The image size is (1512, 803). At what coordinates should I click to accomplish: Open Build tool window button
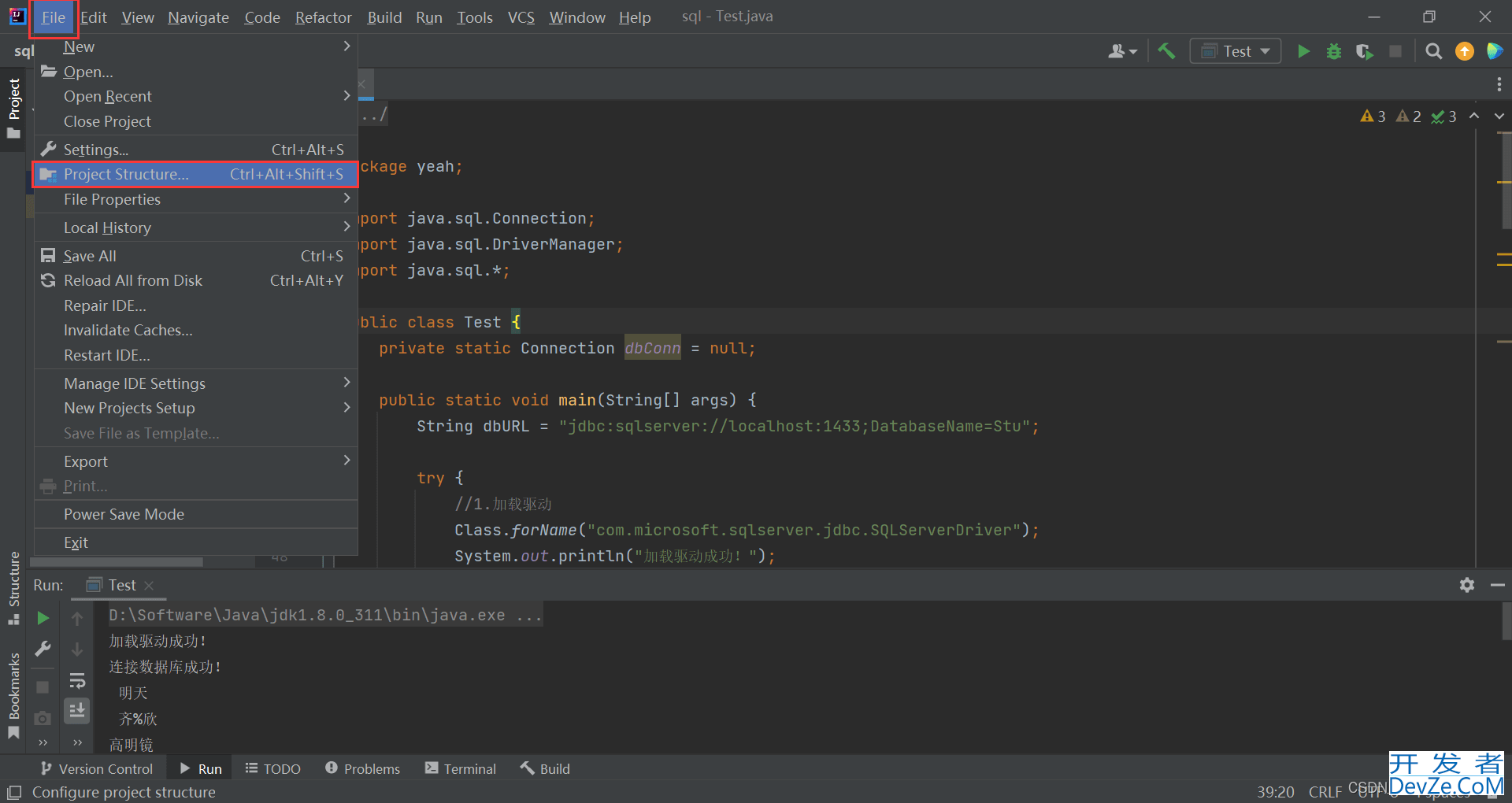(x=545, y=768)
